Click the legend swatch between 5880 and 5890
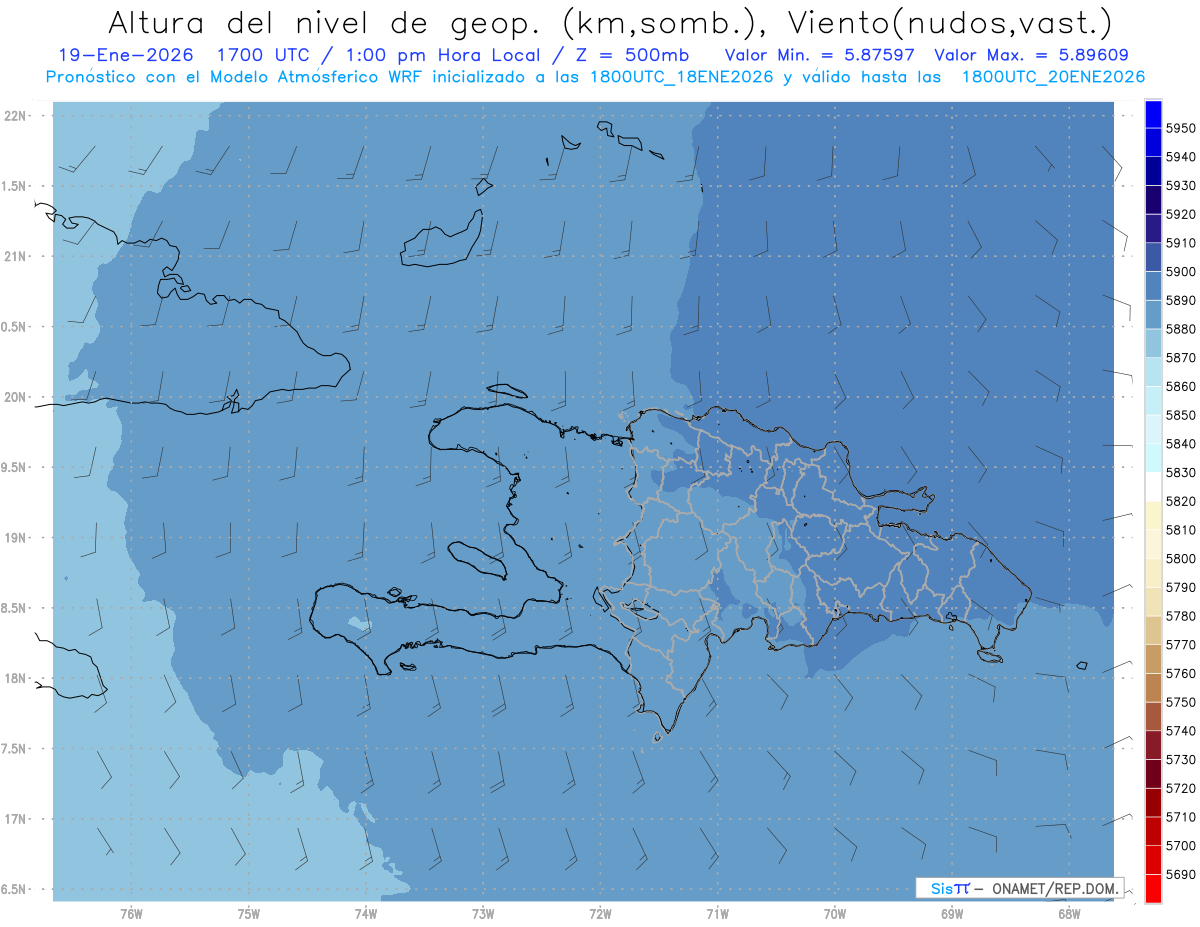Viewport: 1200px width, 927px height. (x=1153, y=315)
